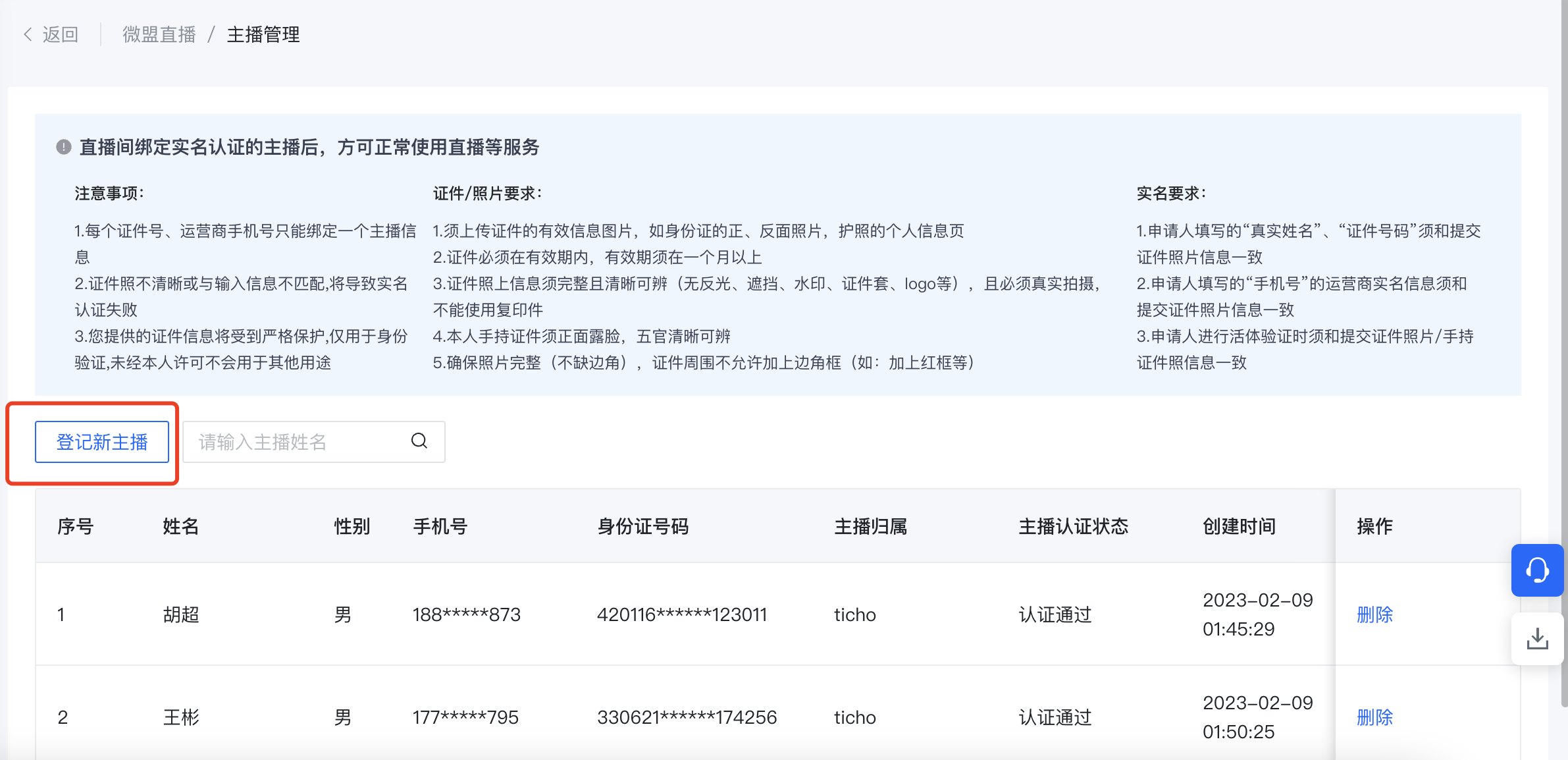Click the 主播归属 column header

871,526
